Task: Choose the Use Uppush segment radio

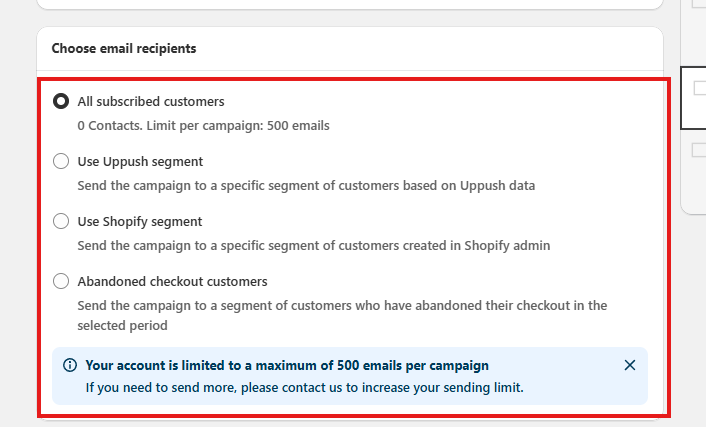Action: click(x=61, y=161)
